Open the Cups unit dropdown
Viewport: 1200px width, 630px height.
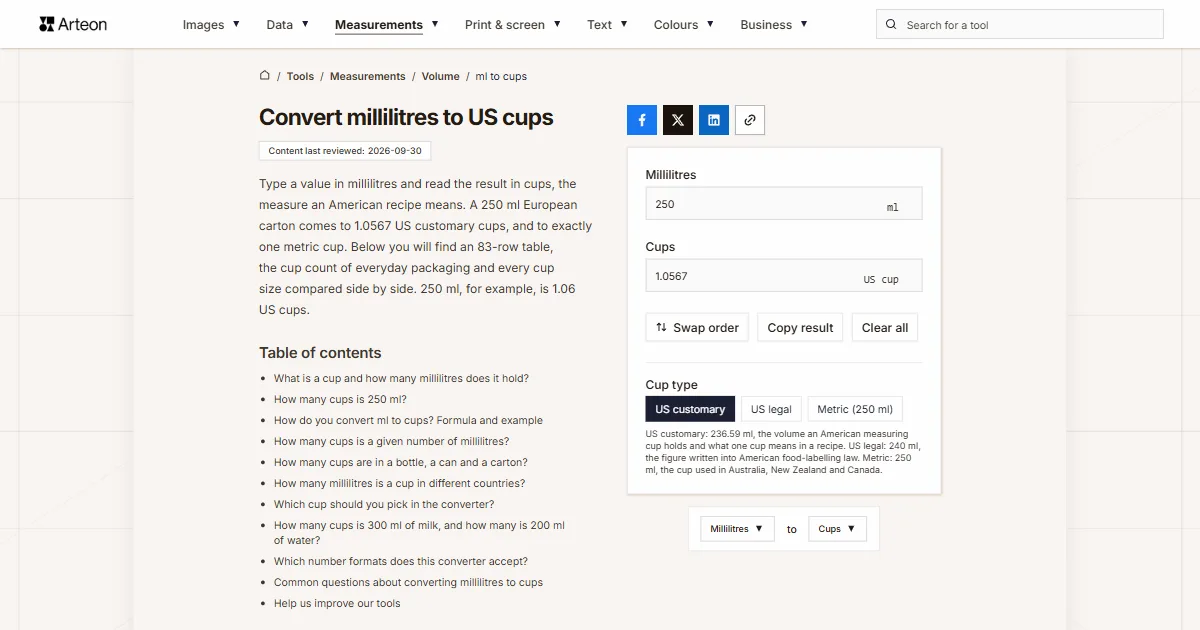coord(837,529)
